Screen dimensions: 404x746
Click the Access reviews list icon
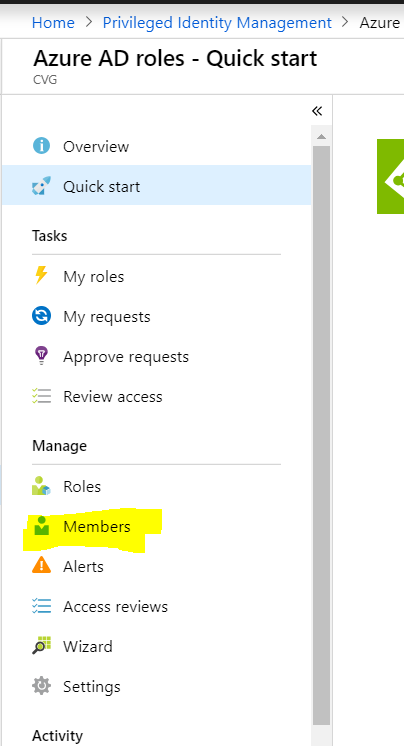point(41,606)
